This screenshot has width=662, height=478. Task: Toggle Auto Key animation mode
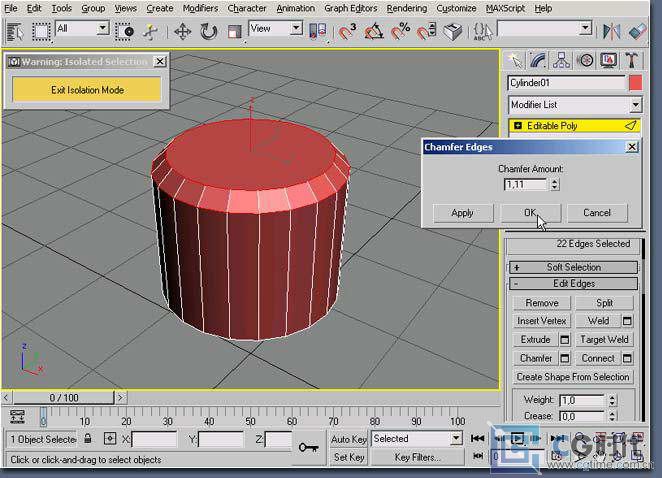[x=349, y=439]
